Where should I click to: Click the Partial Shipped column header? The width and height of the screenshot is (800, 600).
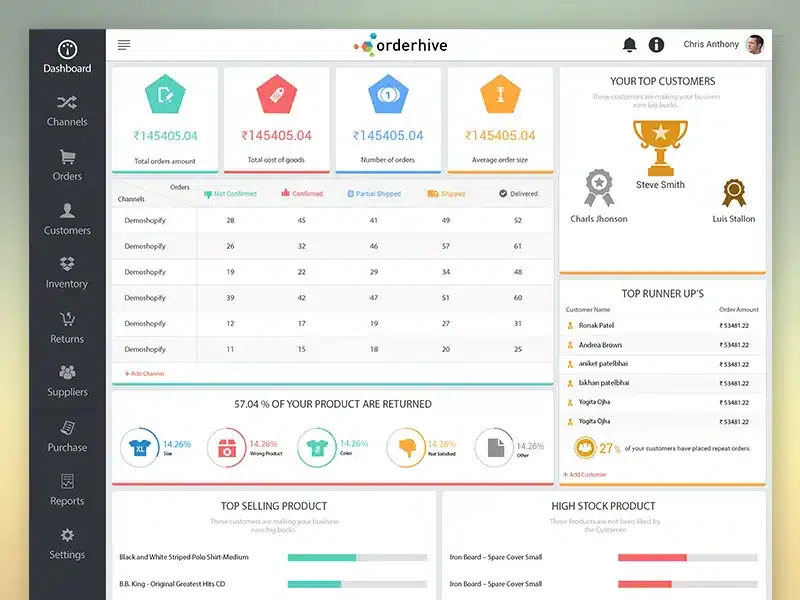point(374,194)
